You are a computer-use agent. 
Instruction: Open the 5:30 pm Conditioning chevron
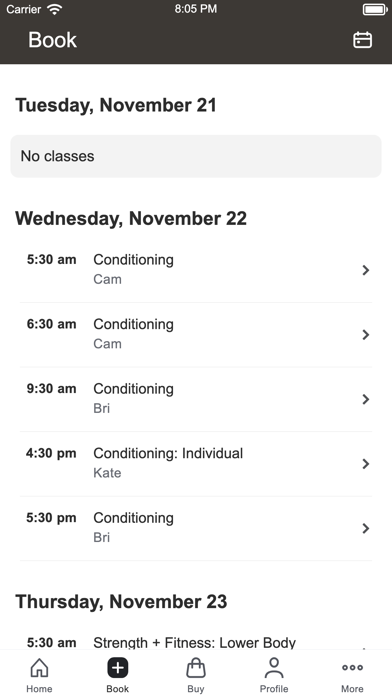pyautogui.click(x=366, y=528)
